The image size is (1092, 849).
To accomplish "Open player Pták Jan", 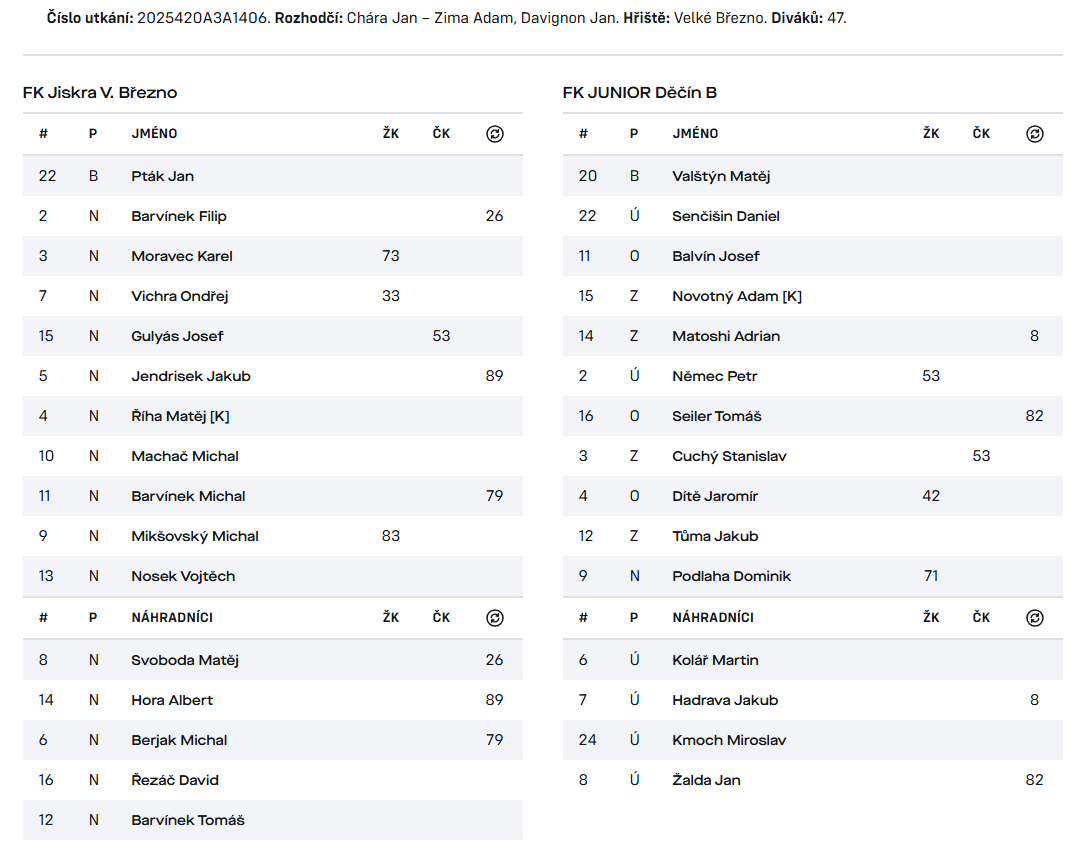I will (163, 176).
